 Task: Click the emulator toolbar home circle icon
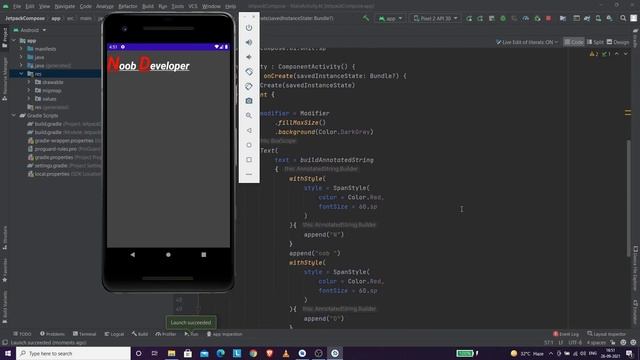point(249,145)
